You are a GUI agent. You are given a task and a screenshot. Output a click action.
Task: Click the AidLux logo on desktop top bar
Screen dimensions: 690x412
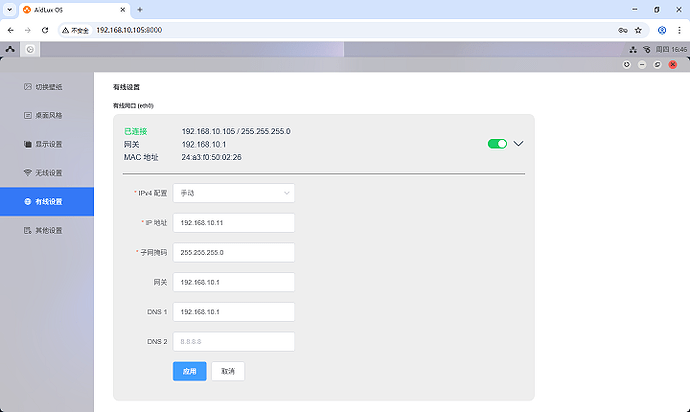click(x=10, y=48)
